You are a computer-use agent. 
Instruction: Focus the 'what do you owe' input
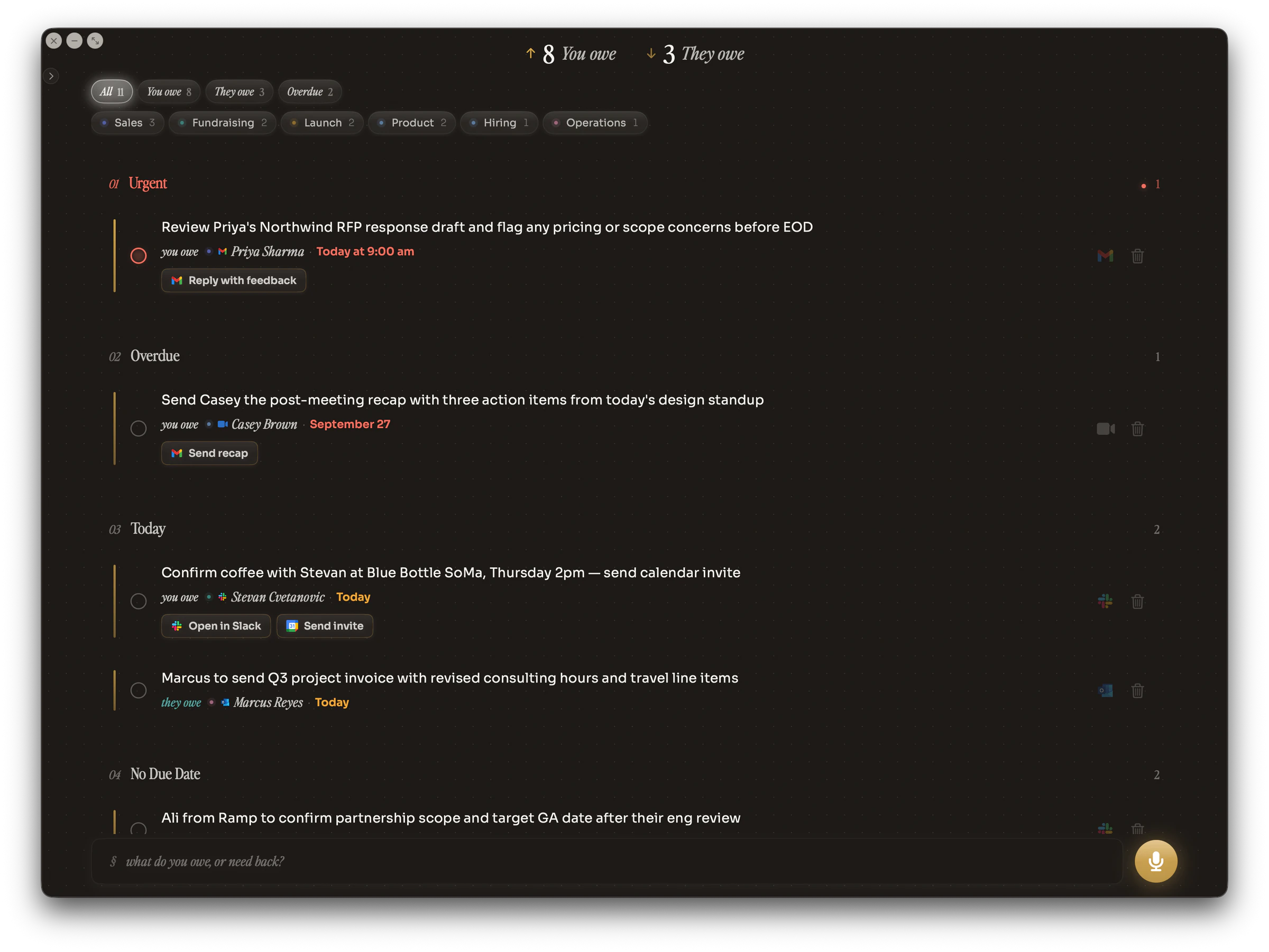[606, 861]
